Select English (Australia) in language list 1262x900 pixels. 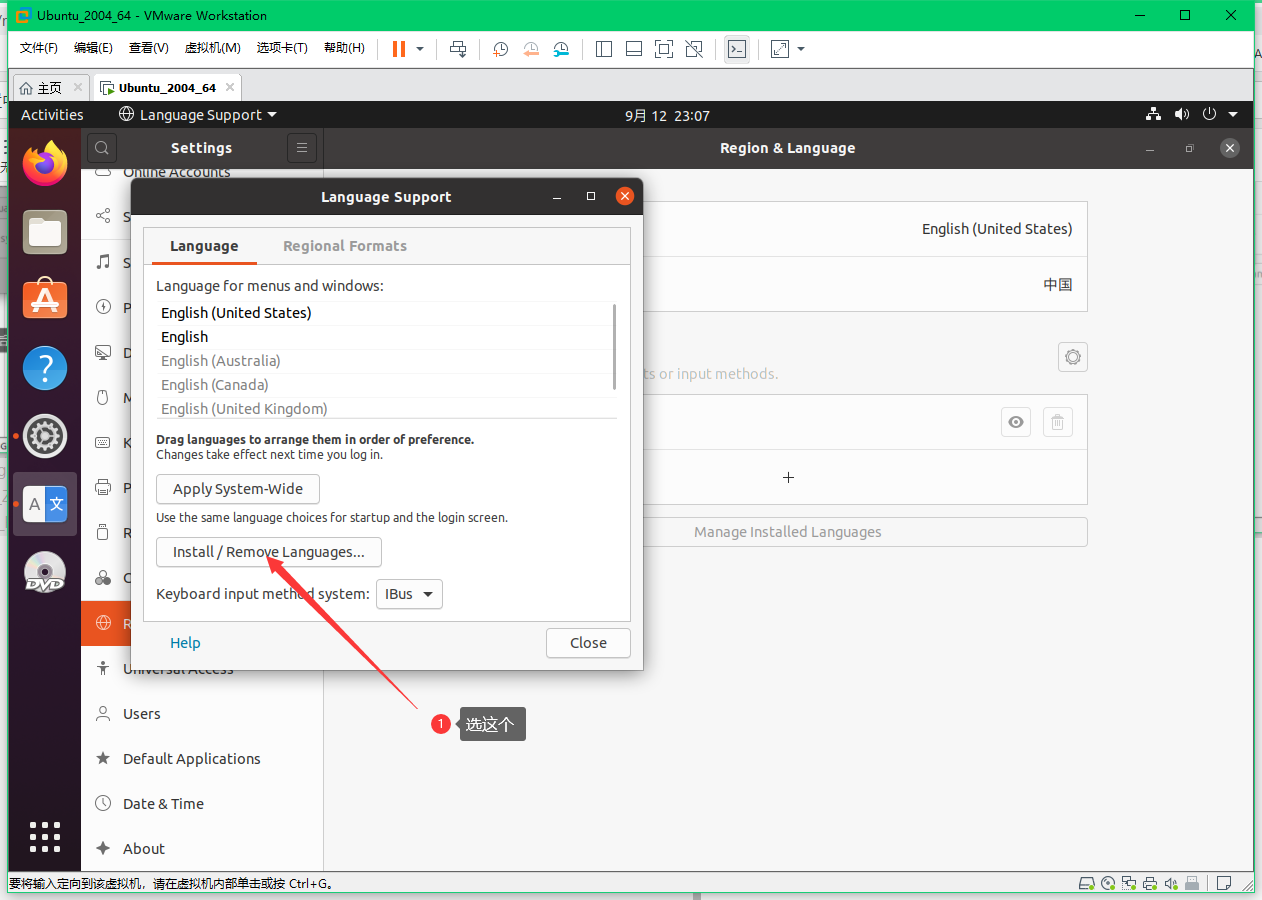coord(384,361)
